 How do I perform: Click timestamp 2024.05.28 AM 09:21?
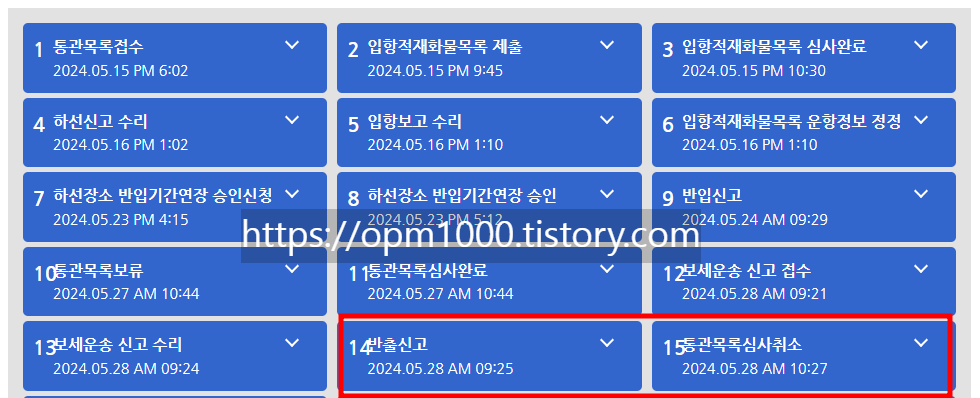tap(754, 294)
